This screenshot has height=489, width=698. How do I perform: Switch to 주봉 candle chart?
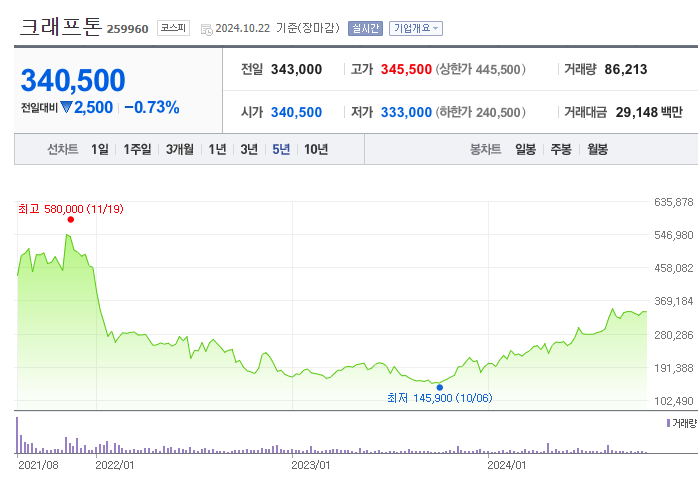click(561, 149)
